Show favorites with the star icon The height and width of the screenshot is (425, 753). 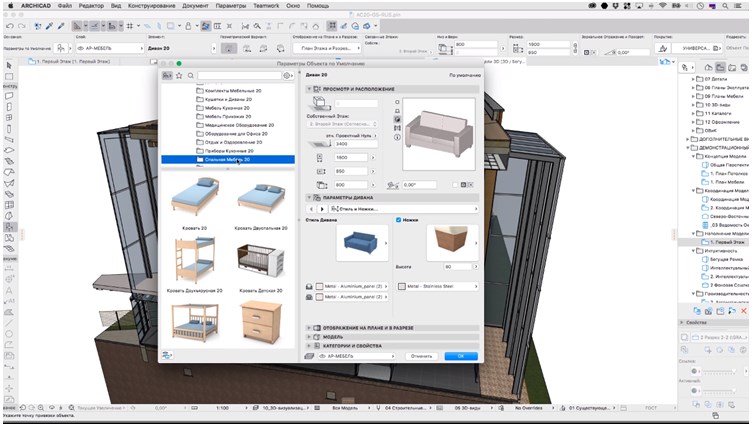pyautogui.click(x=179, y=75)
